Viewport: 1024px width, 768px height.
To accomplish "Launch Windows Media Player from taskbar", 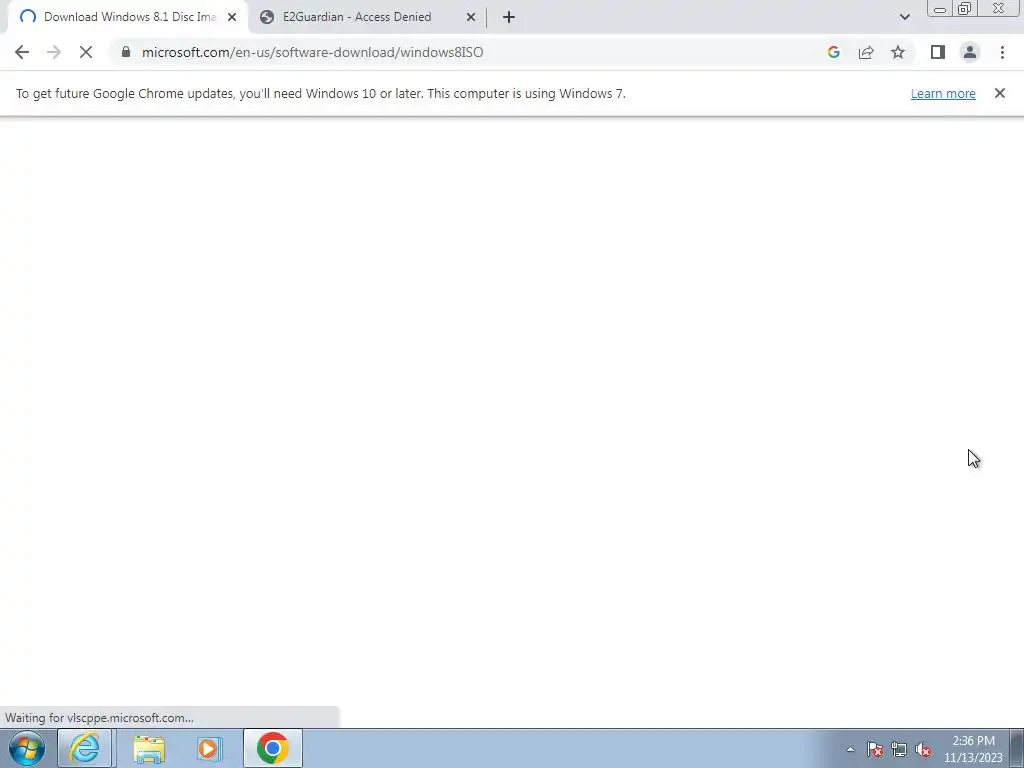I will (209, 748).
